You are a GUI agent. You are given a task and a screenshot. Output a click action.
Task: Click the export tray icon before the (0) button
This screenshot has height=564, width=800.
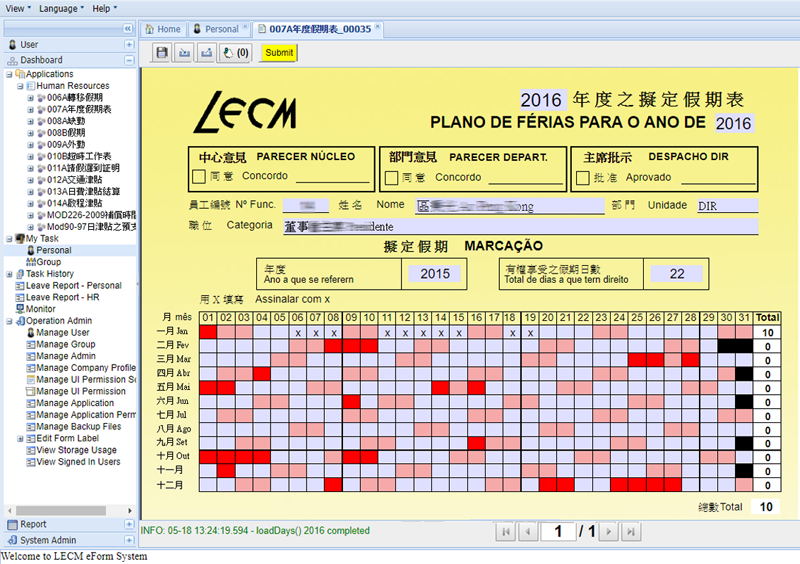click(207, 53)
